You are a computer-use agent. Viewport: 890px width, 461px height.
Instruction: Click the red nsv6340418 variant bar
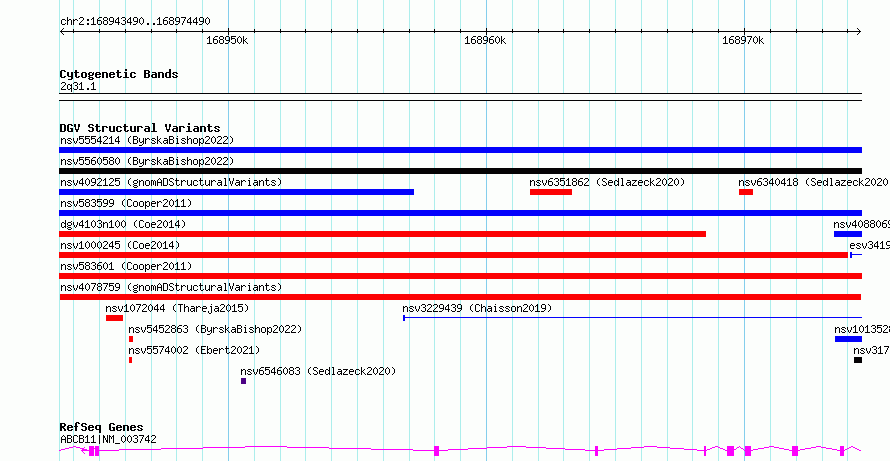[746, 192]
